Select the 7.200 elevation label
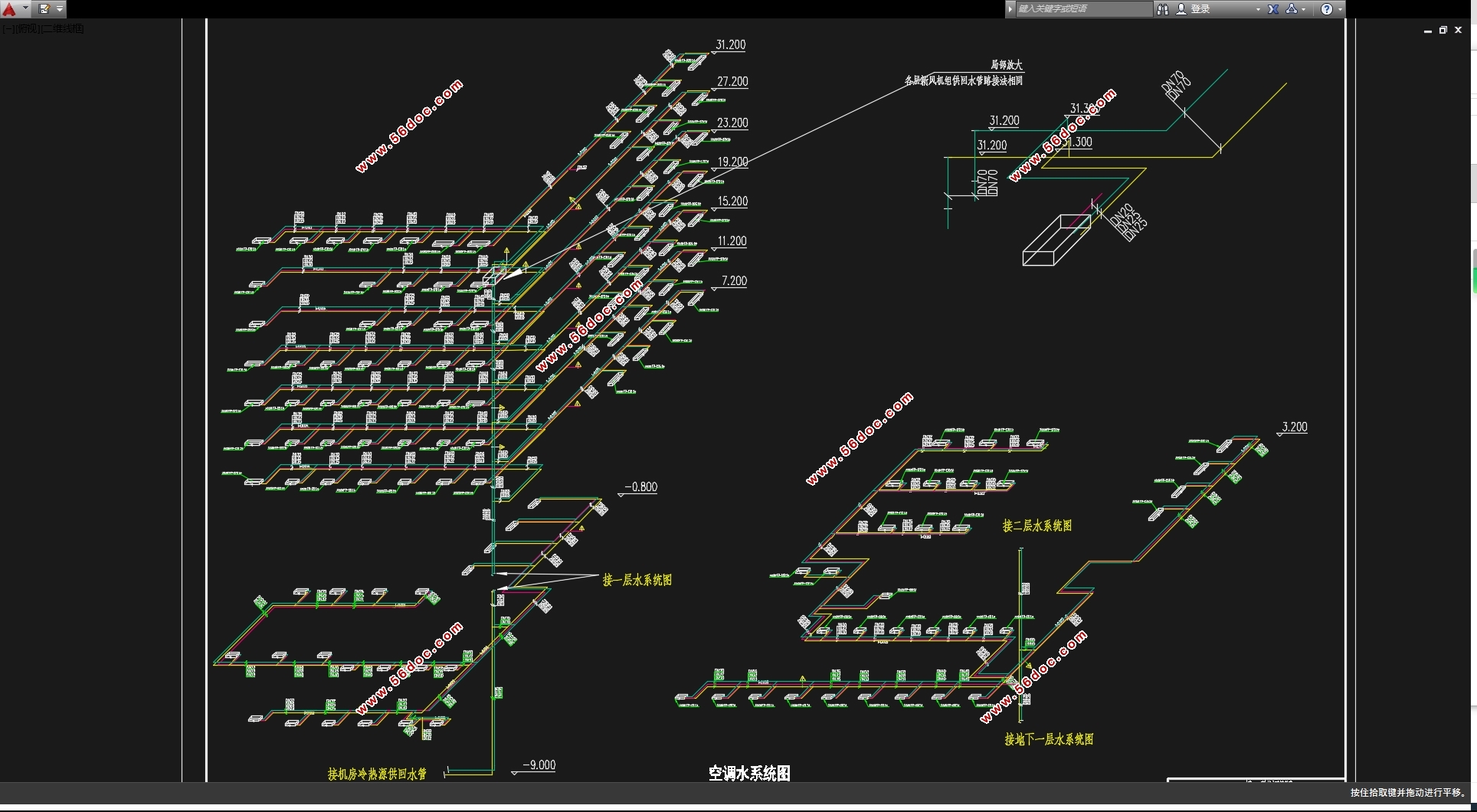 pyautogui.click(x=734, y=281)
